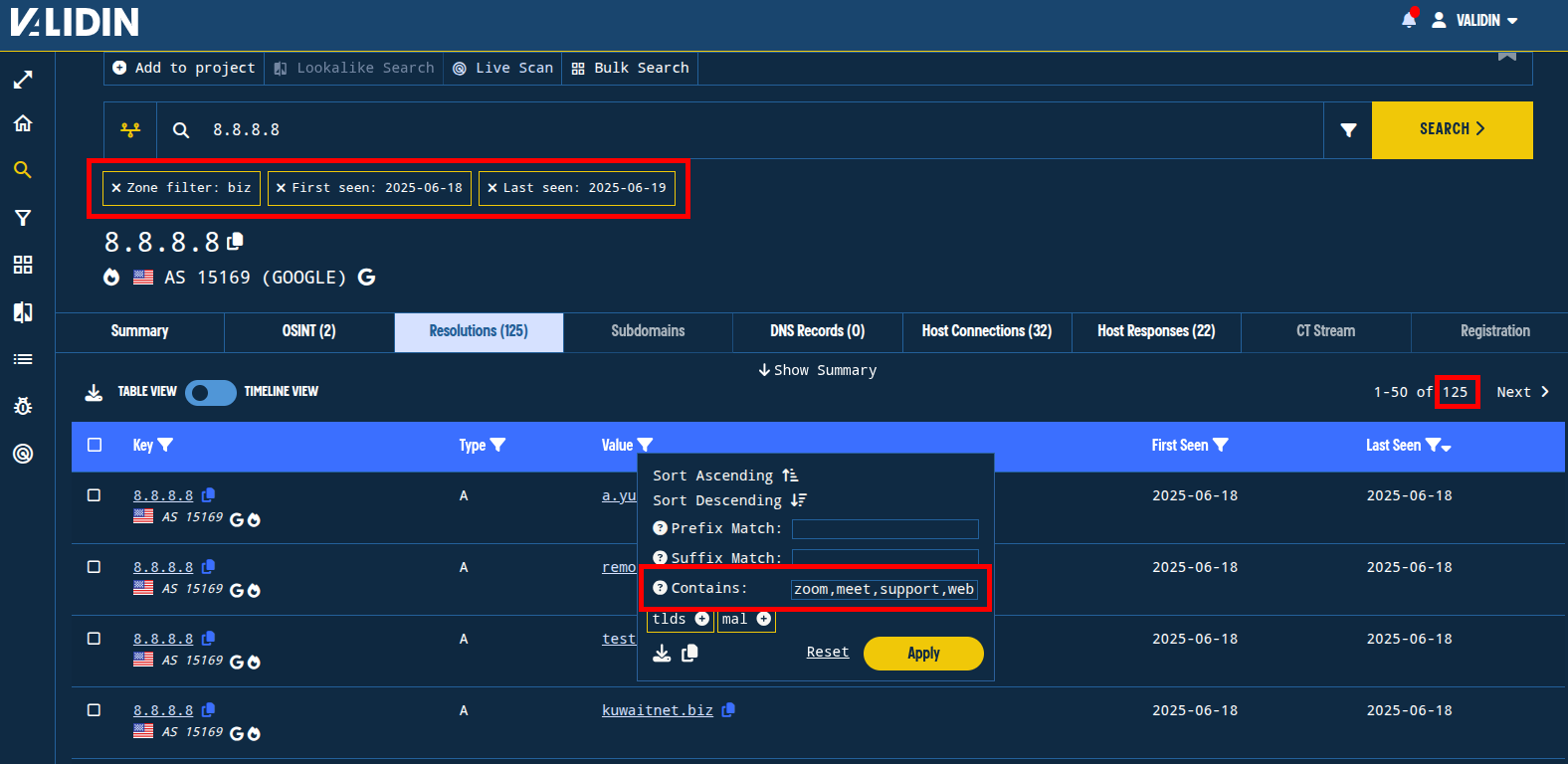Open the CT Stream tab

pyautogui.click(x=1325, y=331)
